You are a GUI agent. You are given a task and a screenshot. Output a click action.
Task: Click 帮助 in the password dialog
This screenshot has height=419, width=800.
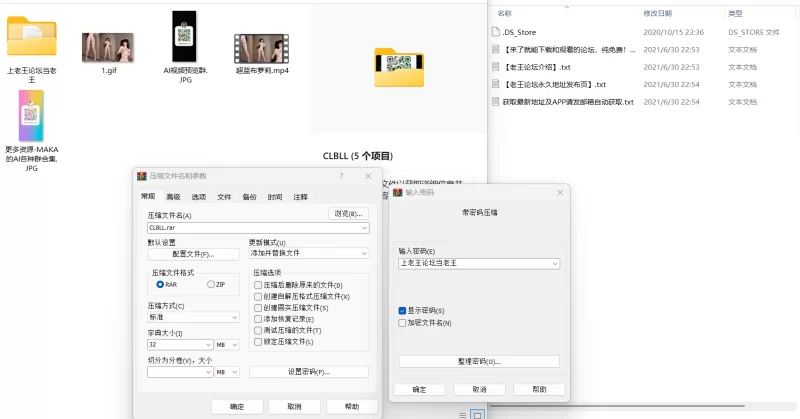539,389
